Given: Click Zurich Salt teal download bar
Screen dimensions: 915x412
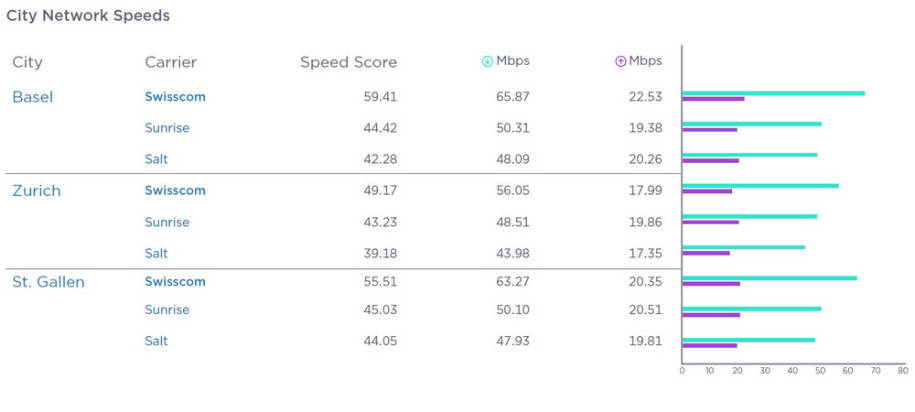Looking at the screenshot, I should 743,247.
